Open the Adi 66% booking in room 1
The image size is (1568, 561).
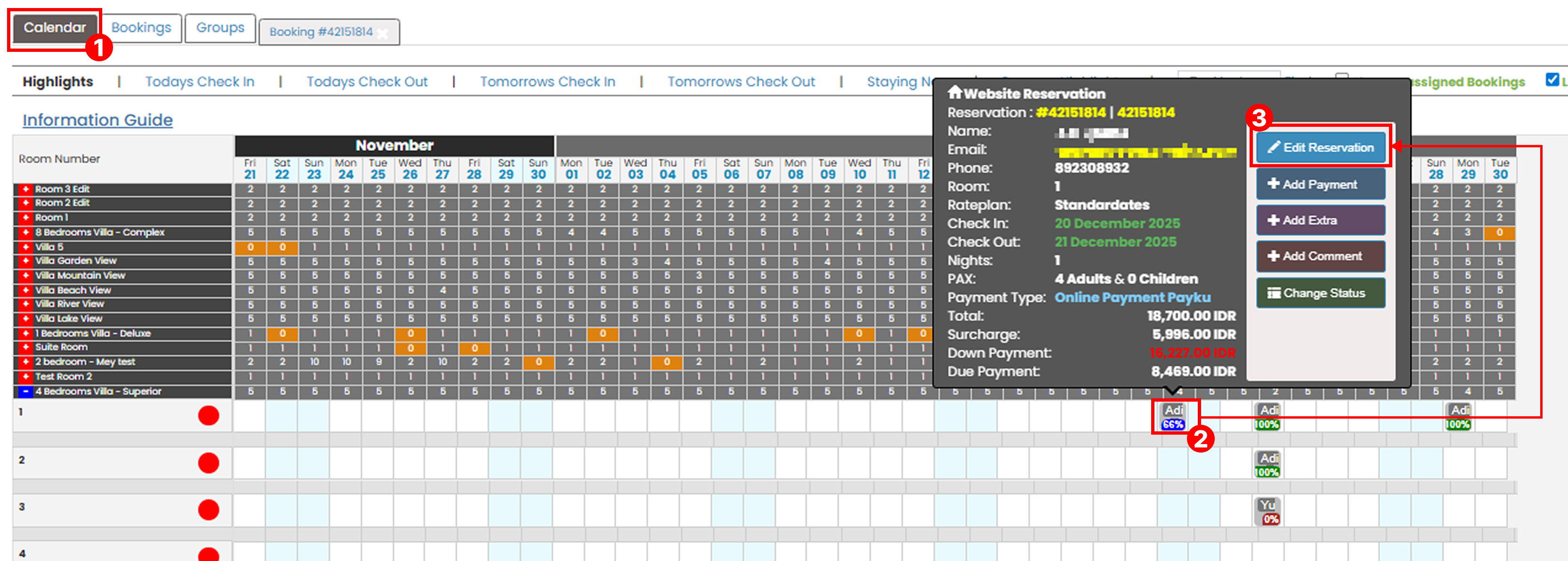click(1173, 417)
